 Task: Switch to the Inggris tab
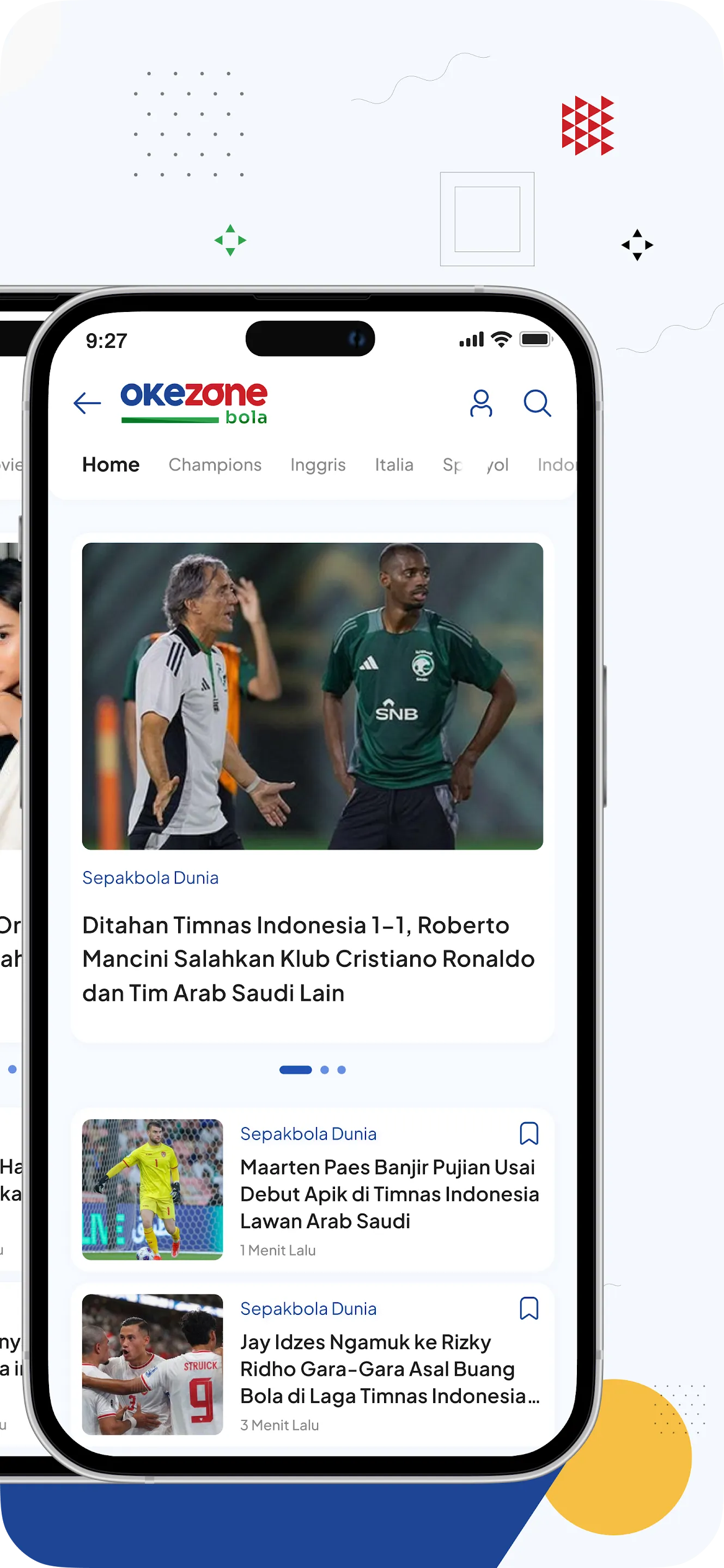click(x=318, y=465)
